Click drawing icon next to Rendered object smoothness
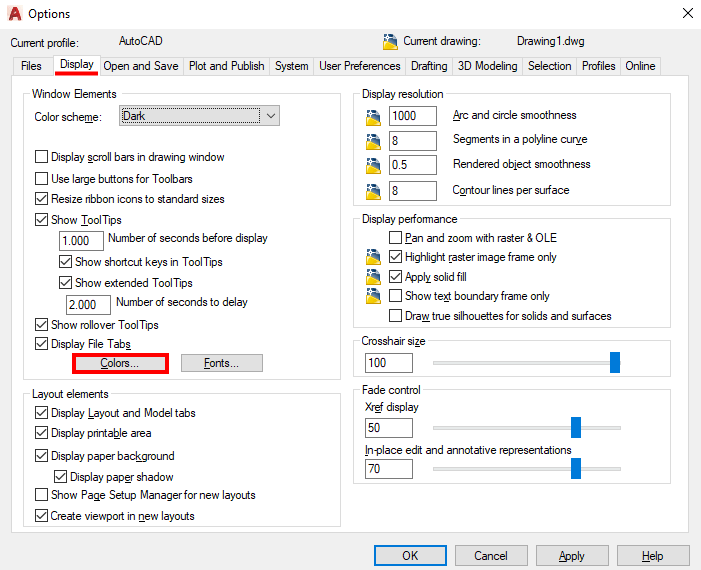701x570 pixels. (x=373, y=166)
